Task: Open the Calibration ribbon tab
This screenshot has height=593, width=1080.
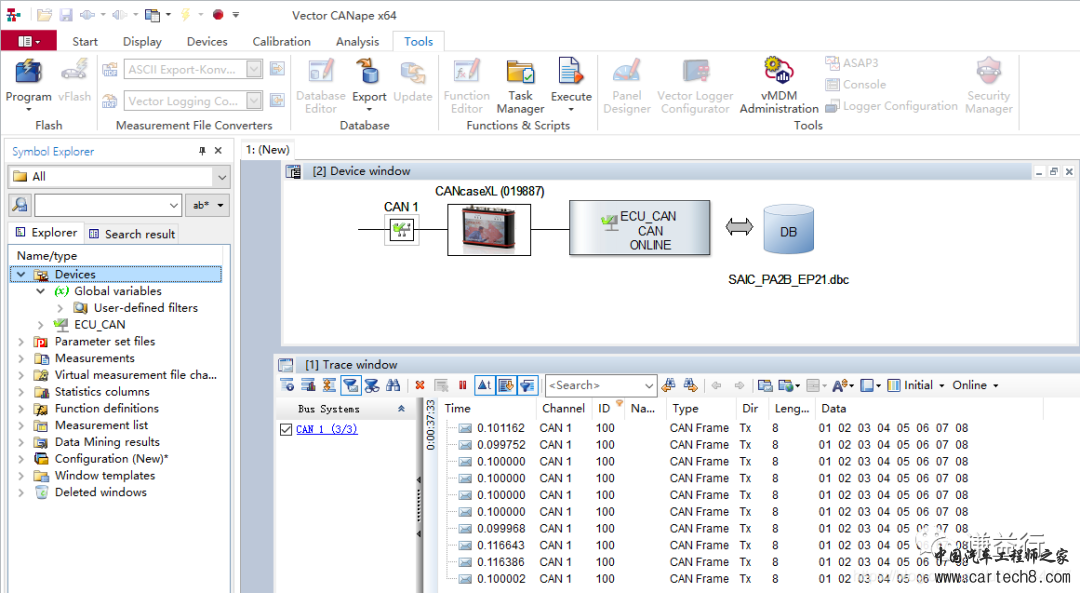Action: click(x=281, y=41)
